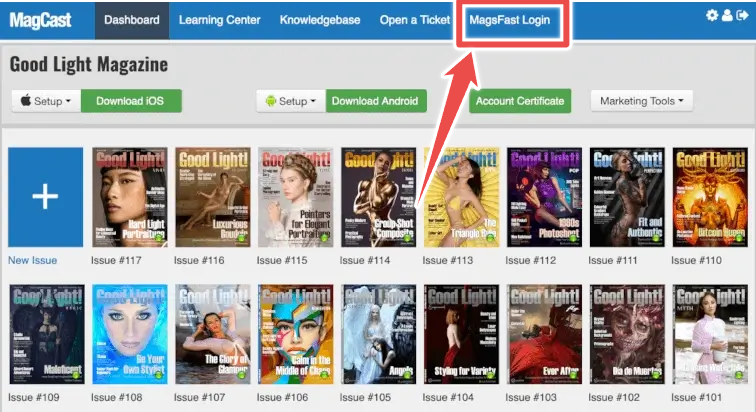Image resolution: width=756 pixels, height=412 pixels.
Task: Click the Issue #112 label
Action: (x=531, y=260)
